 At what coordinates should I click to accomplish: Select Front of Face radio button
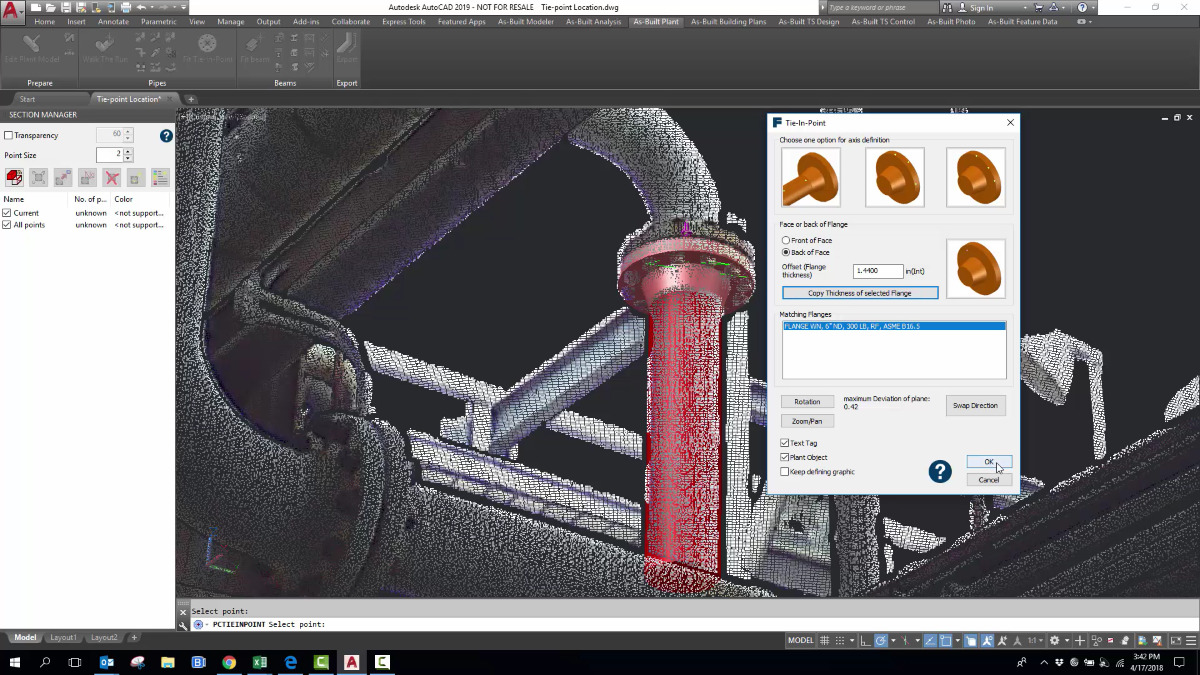pos(786,241)
